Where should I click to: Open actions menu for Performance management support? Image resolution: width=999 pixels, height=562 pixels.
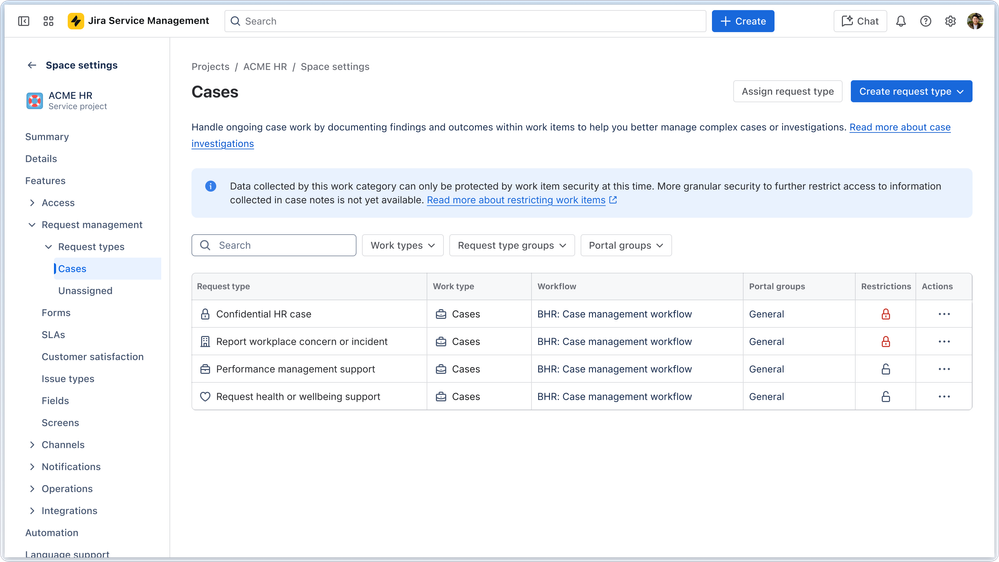(x=944, y=369)
